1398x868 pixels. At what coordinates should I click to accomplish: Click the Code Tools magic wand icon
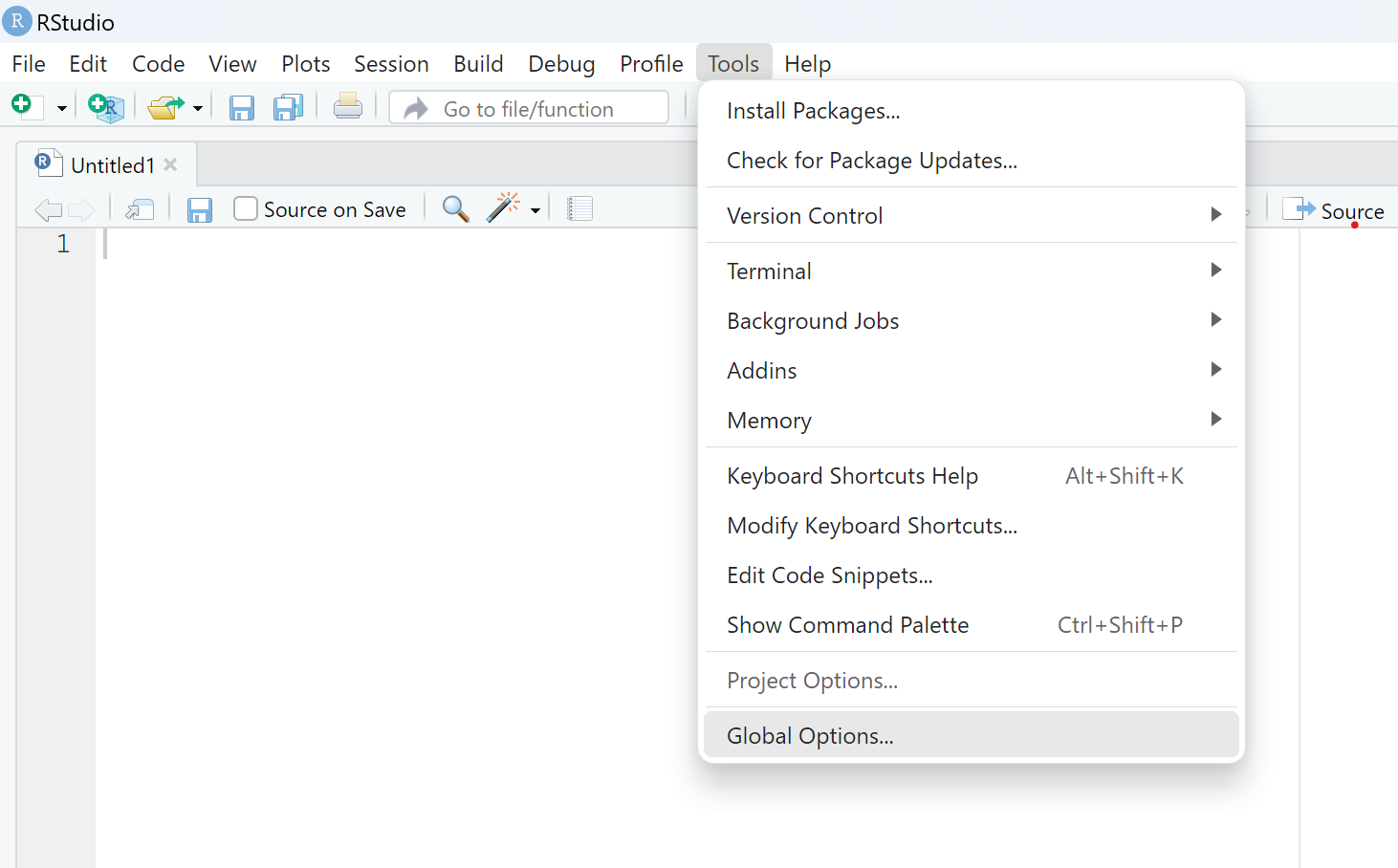tap(503, 207)
